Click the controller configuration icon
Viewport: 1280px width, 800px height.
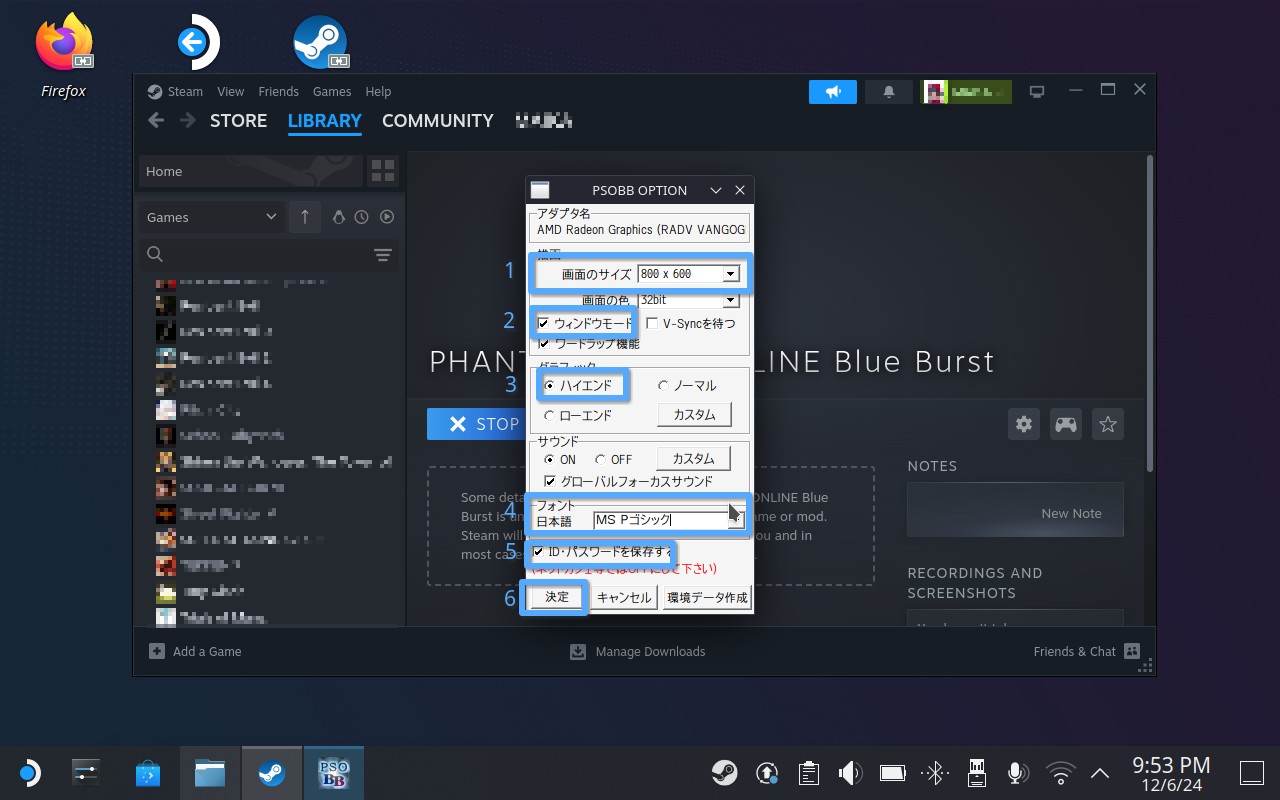(1066, 424)
